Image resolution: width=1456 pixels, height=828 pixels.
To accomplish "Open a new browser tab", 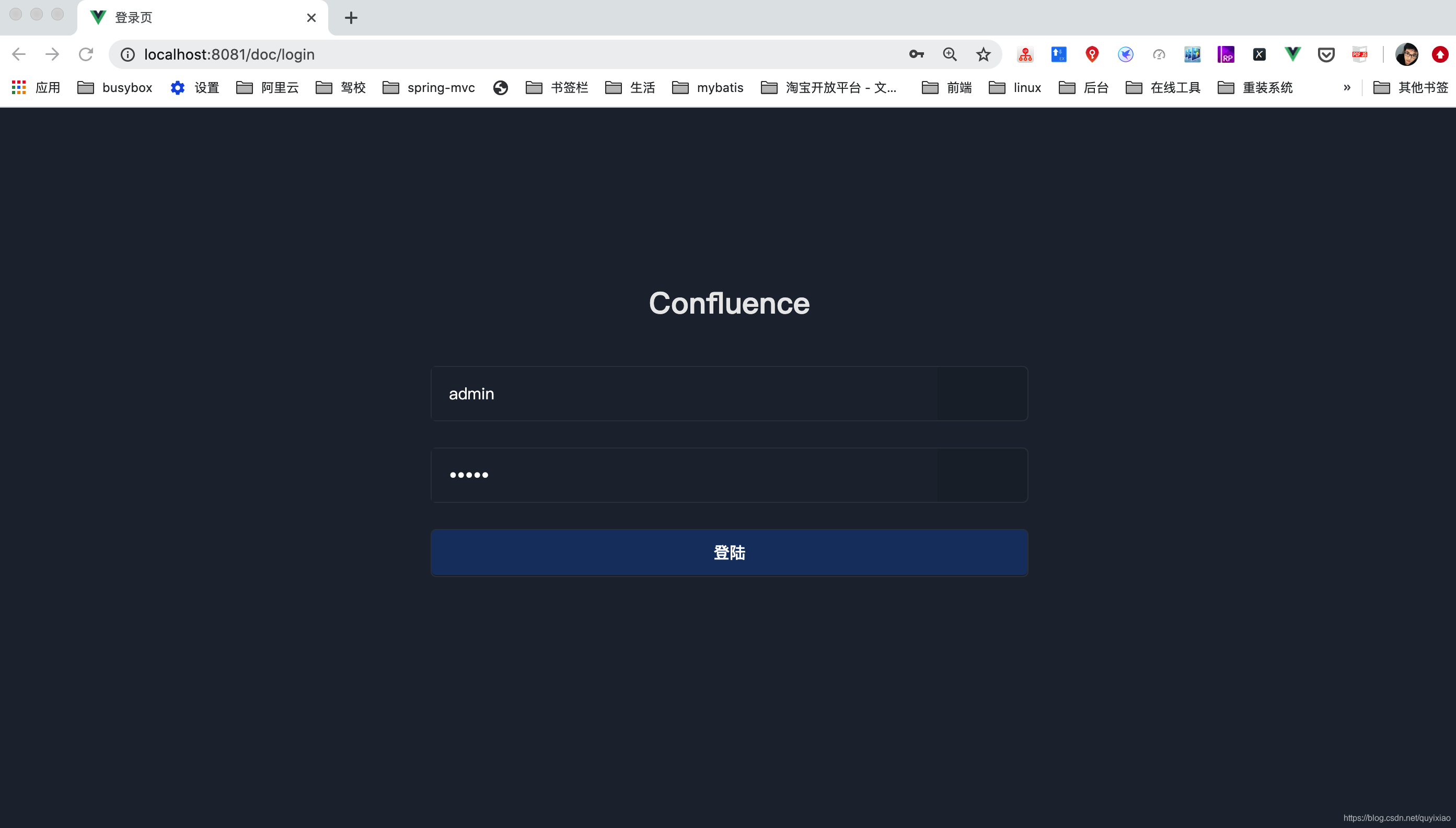I will click(351, 18).
